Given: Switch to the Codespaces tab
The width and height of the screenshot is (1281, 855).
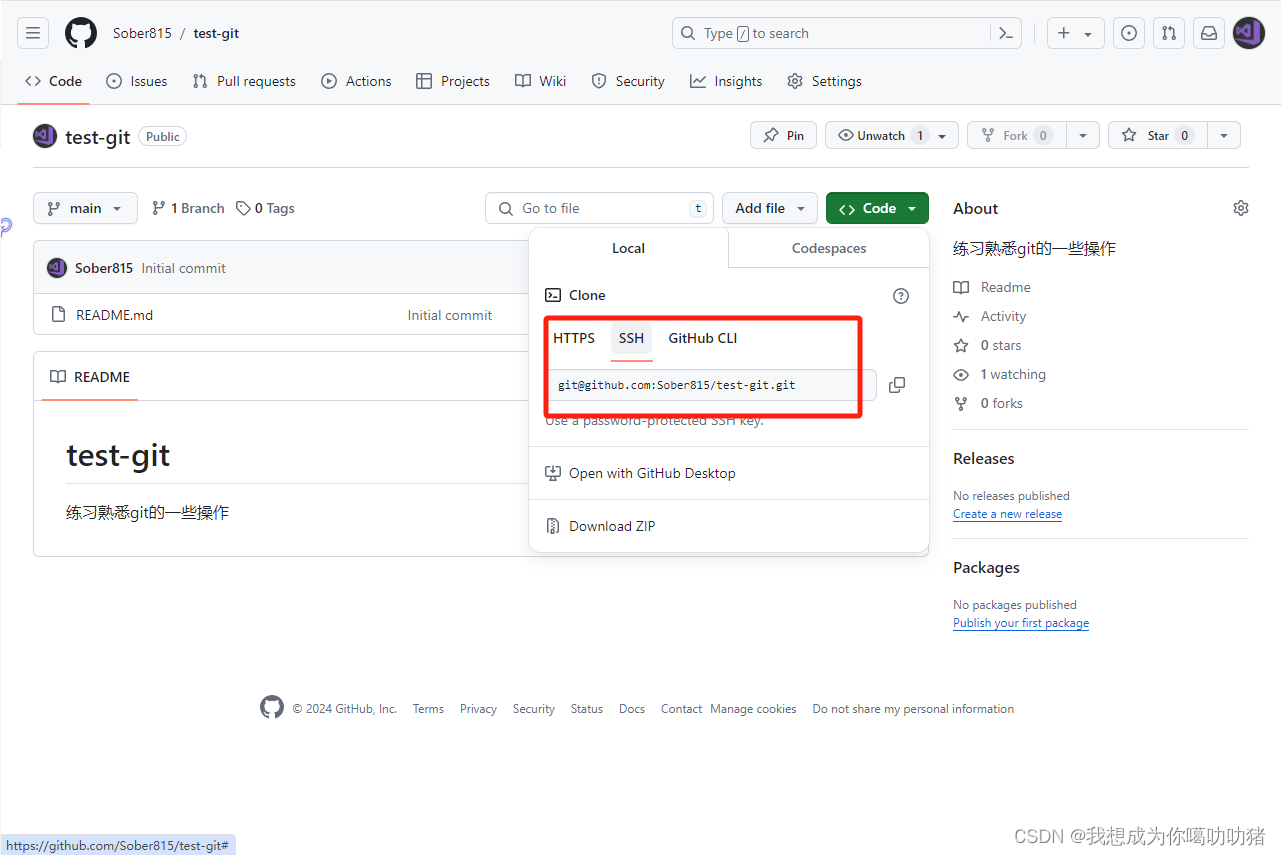Looking at the screenshot, I should point(829,248).
